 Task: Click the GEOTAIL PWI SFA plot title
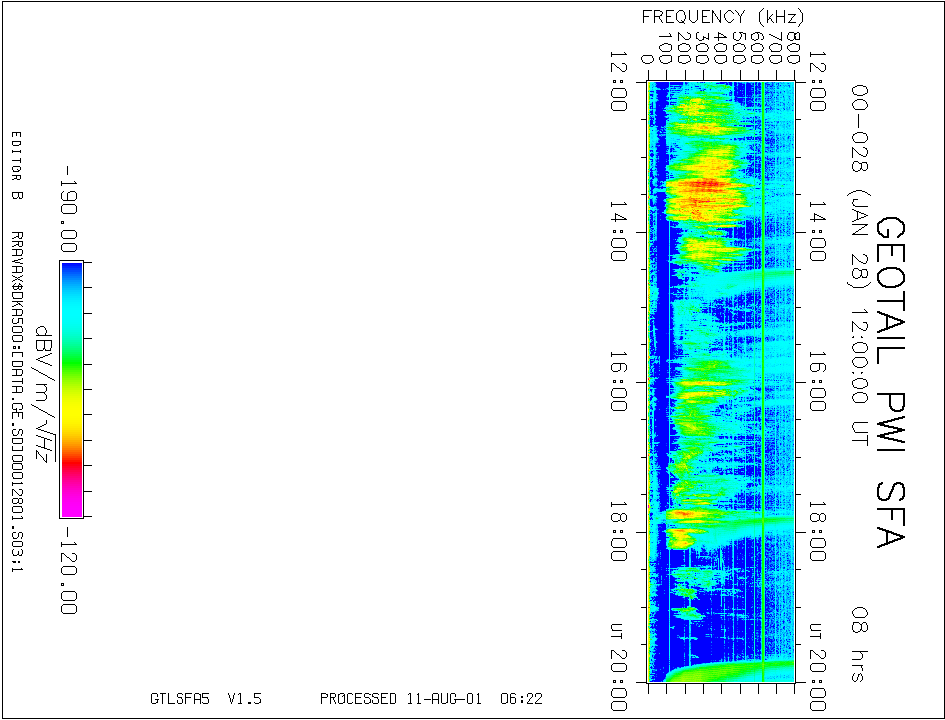[889, 382]
